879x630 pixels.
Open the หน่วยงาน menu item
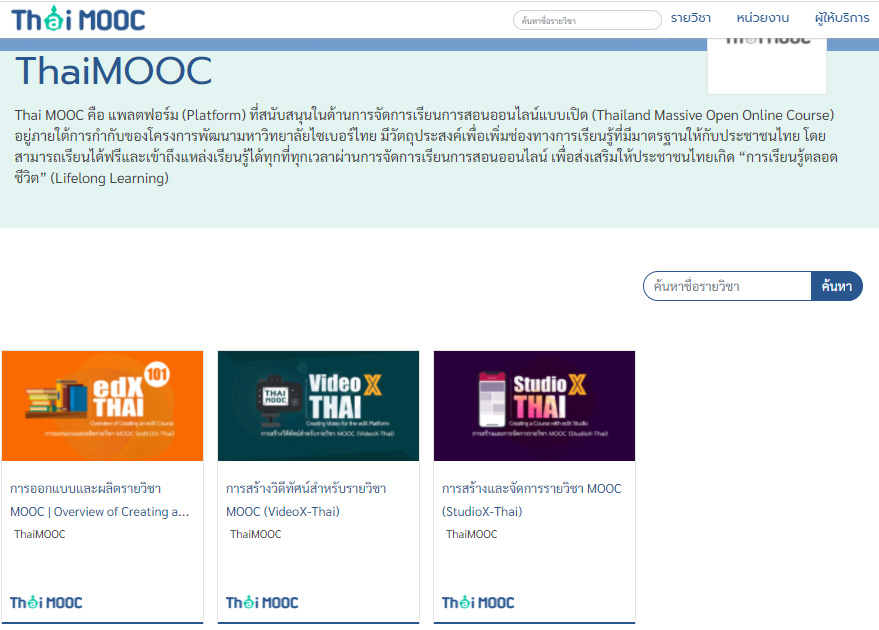762,18
